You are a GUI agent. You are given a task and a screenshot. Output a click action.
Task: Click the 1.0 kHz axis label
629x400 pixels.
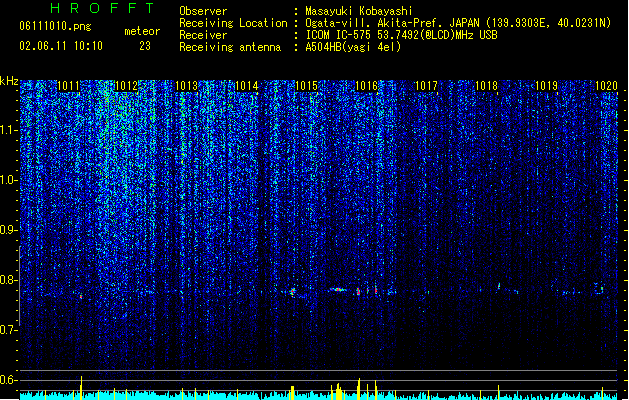point(8,180)
